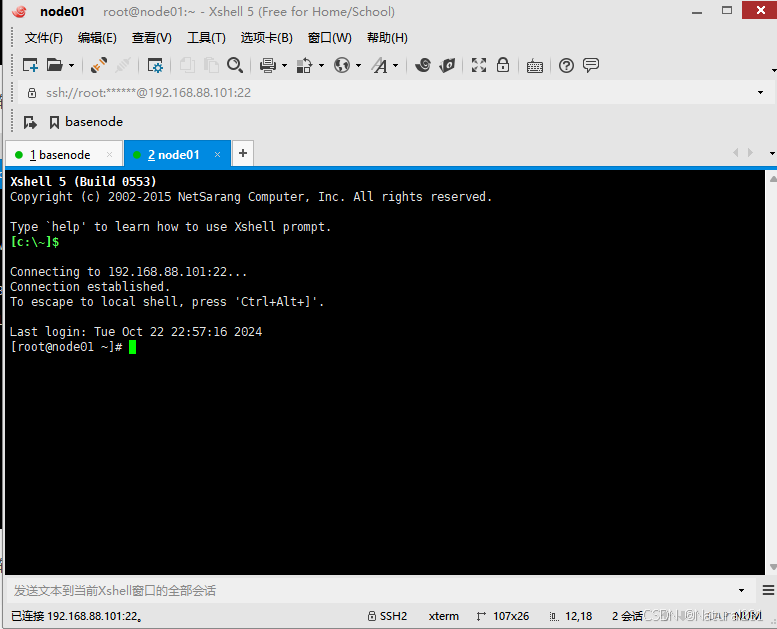
Task: Expand the compose bar target dropdown
Action: coord(741,590)
